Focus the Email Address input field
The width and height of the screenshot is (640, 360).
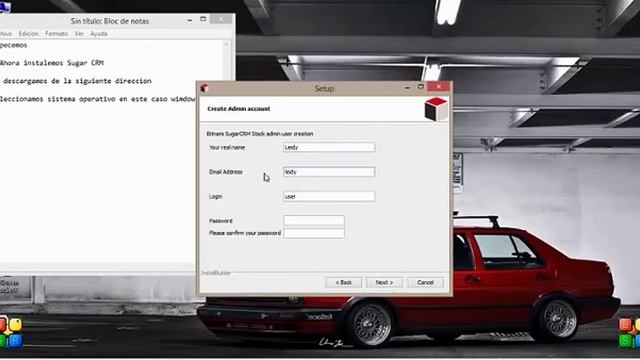(329, 172)
